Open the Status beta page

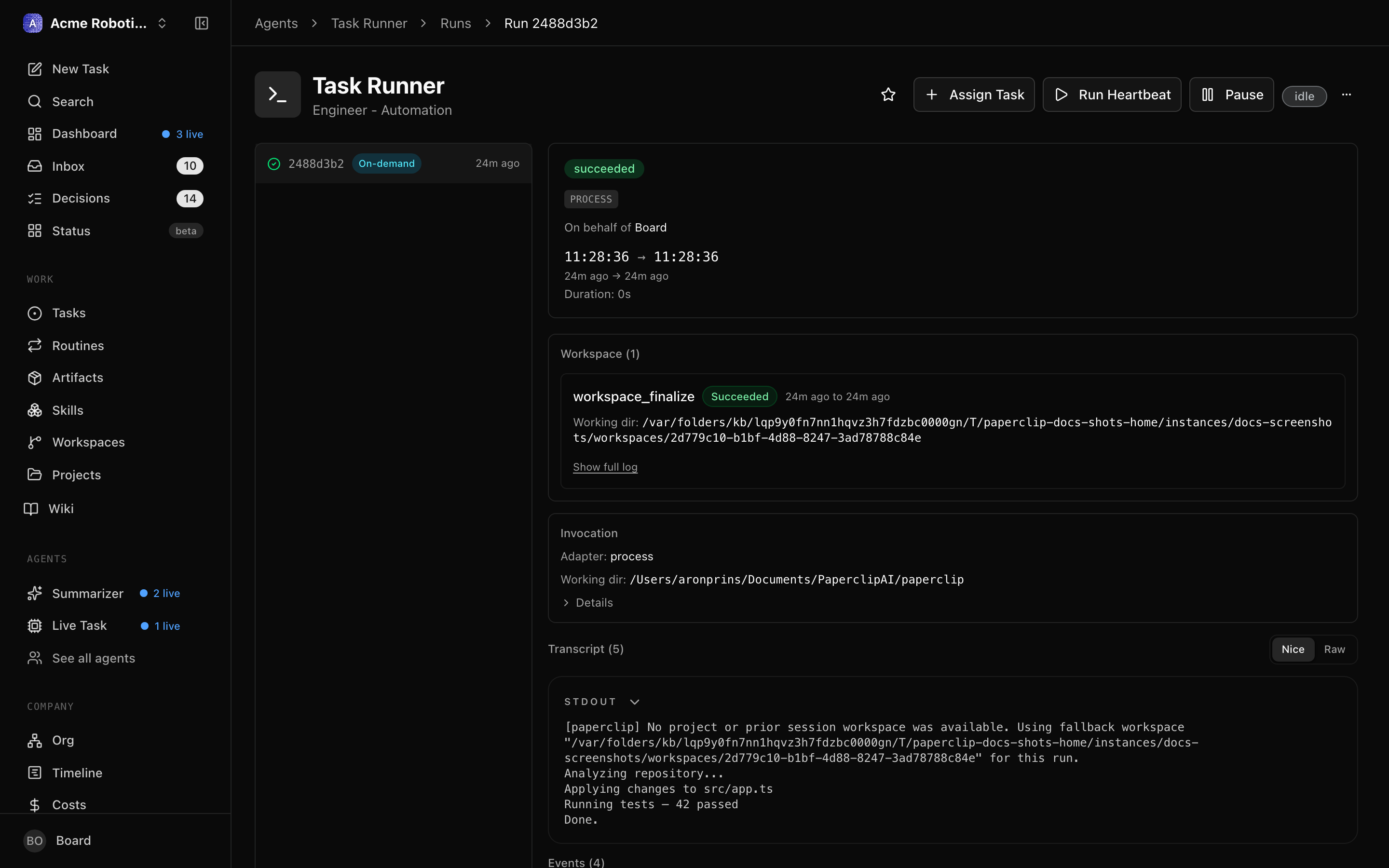(x=115, y=231)
